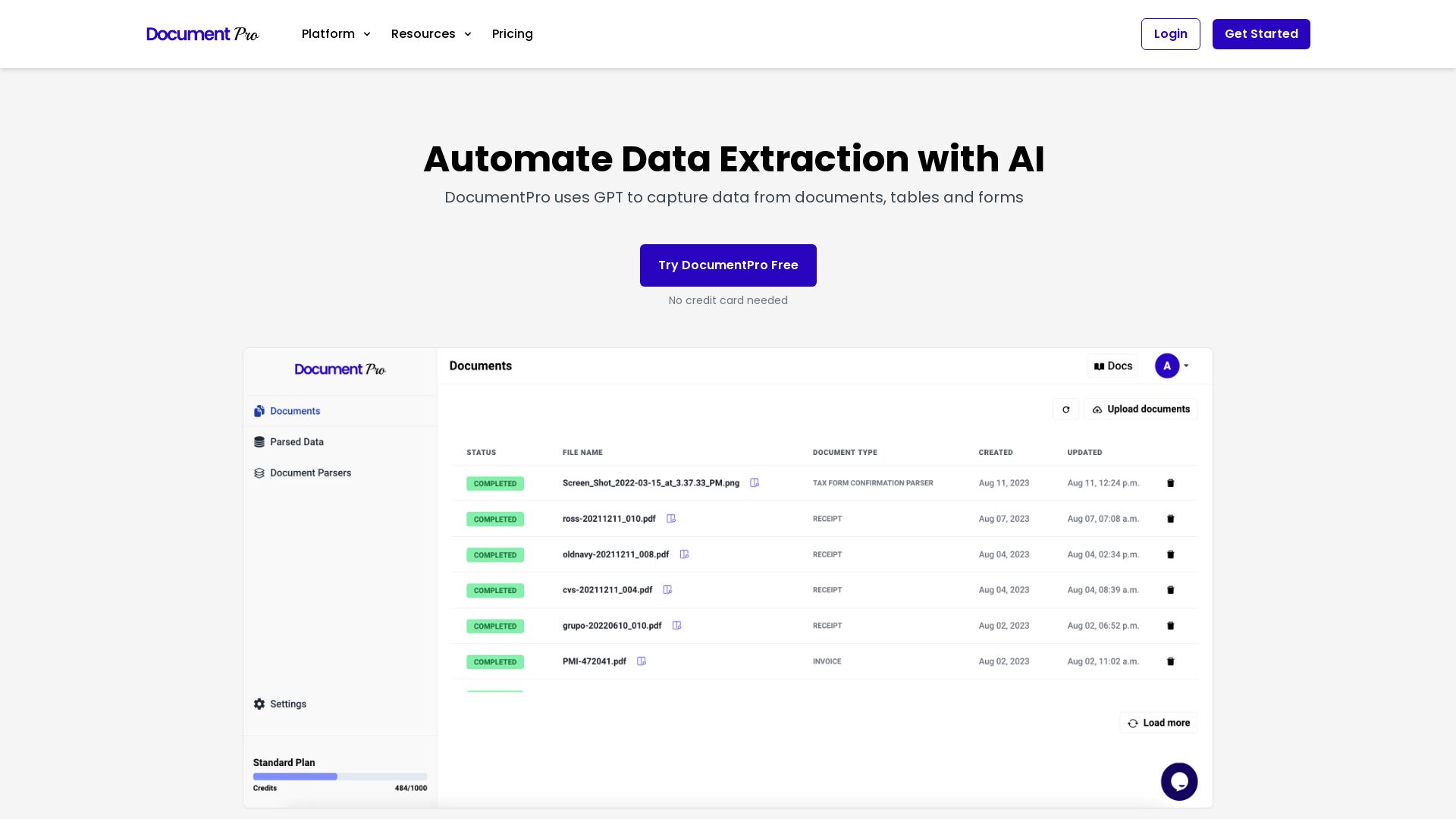The image size is (1456, 819).
Task: Click the Credits usage progress bar
Action: point(340,776)
